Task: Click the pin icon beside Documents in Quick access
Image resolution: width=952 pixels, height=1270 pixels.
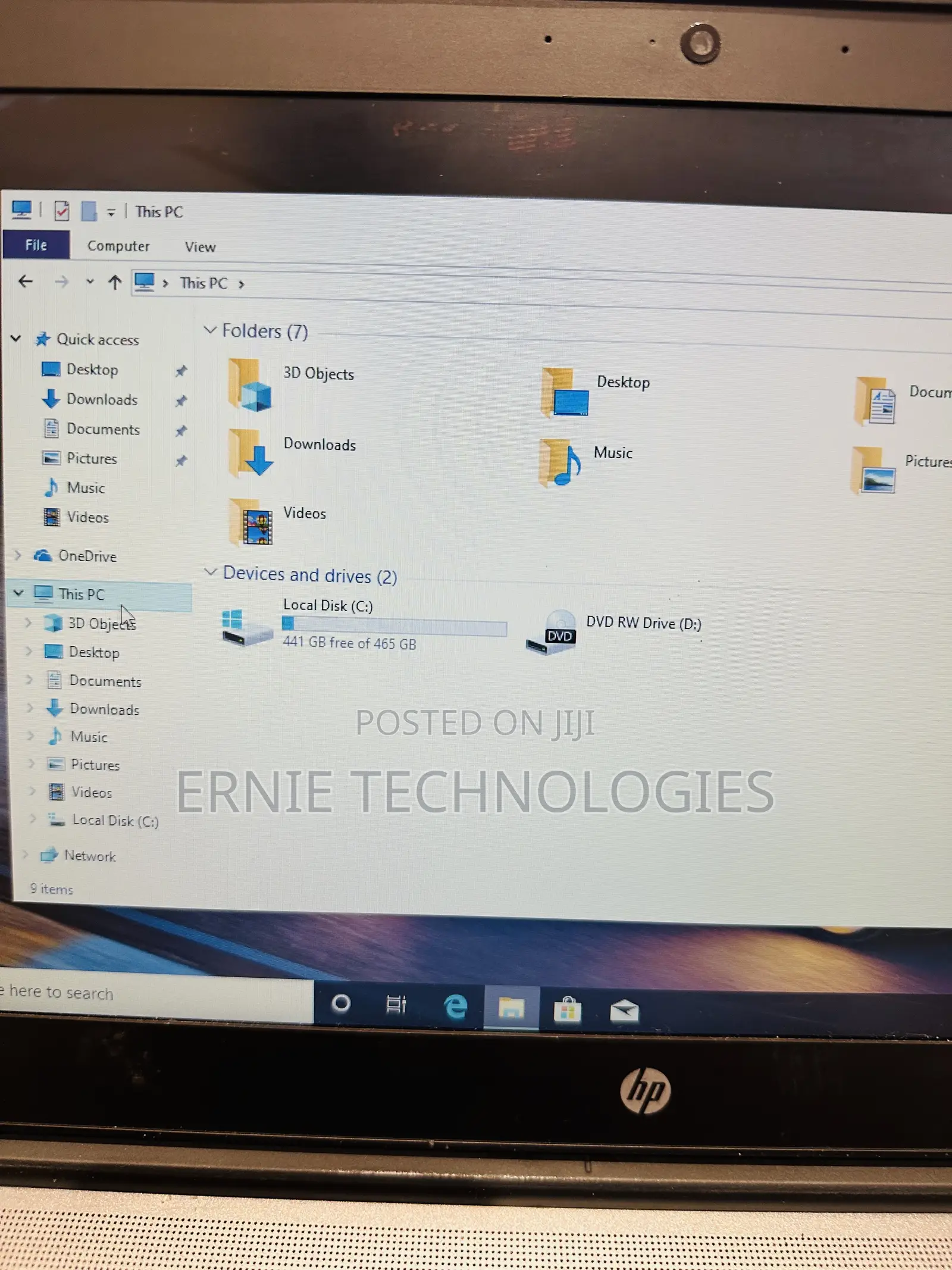Action: pos(181,430)
